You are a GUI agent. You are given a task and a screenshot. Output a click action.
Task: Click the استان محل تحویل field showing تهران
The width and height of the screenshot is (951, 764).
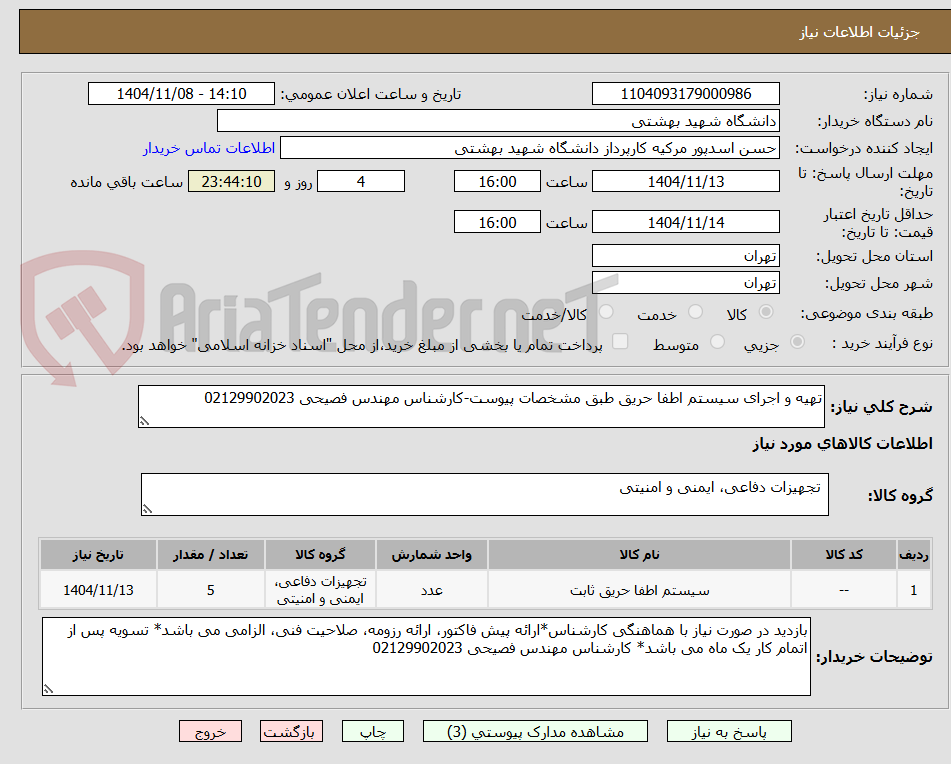(x=687, y=255)
